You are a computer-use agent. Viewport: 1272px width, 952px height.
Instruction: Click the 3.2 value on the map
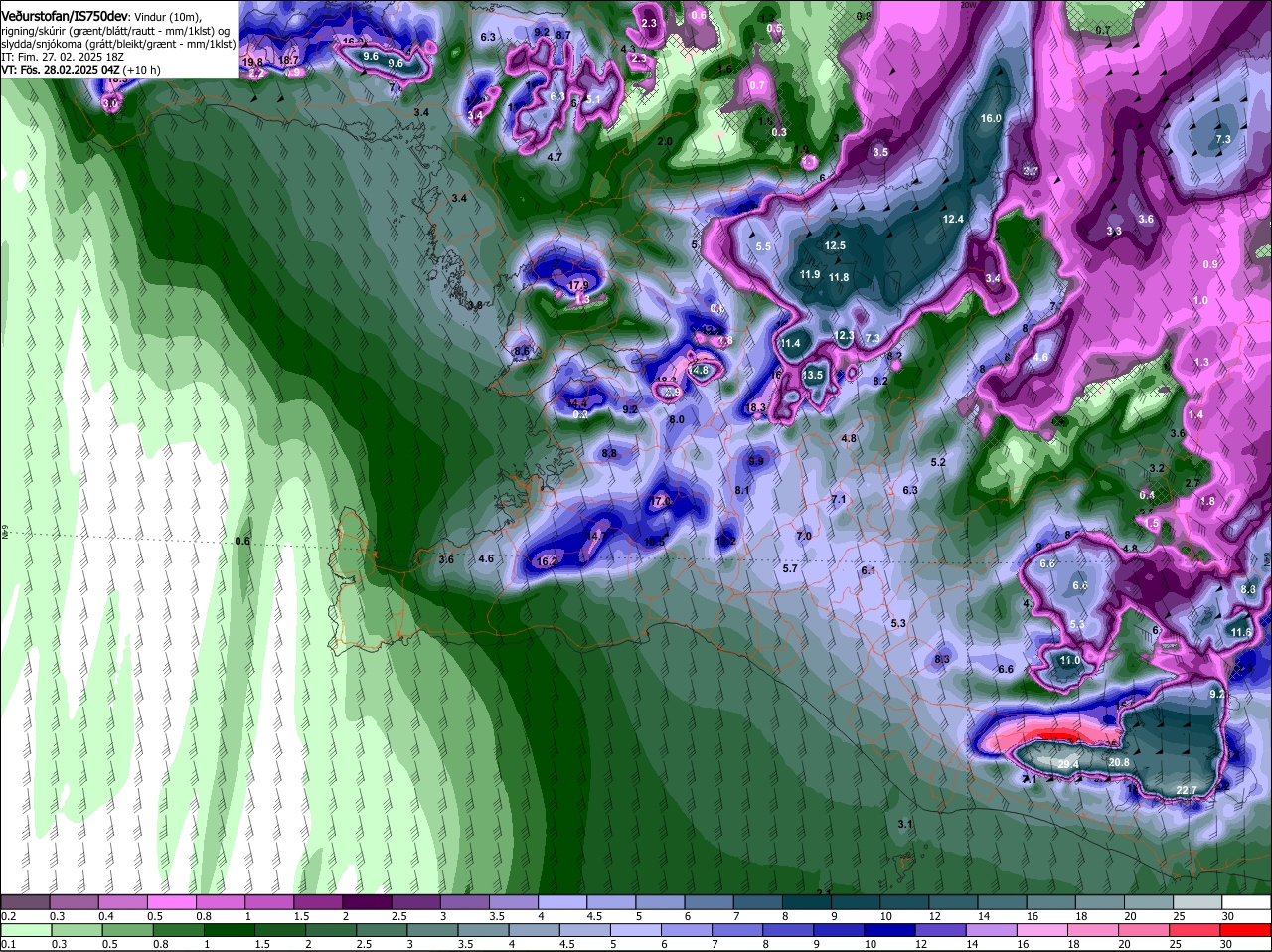point(1156,468)
